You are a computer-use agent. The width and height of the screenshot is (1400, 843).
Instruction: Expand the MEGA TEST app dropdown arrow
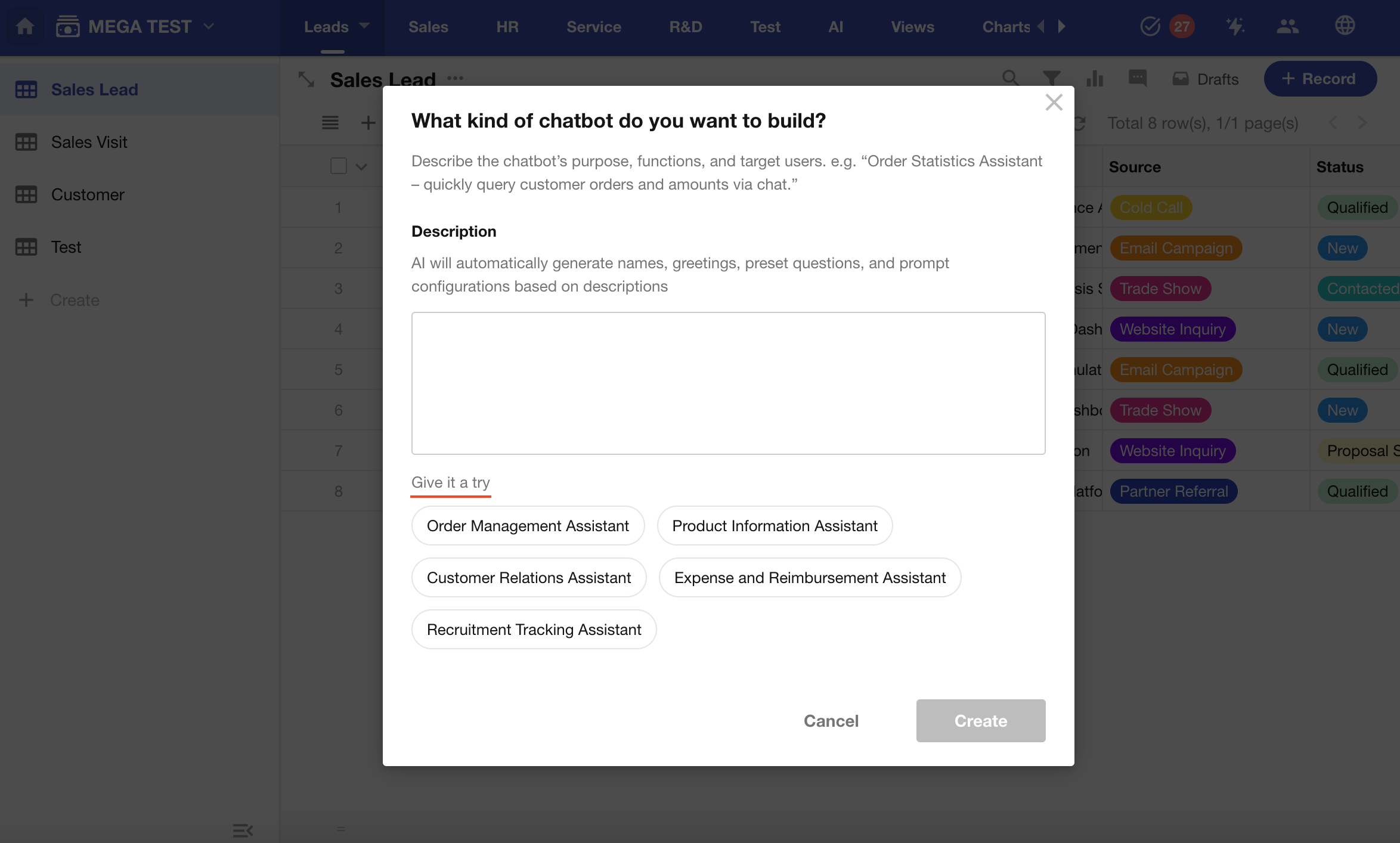[209, 26]
